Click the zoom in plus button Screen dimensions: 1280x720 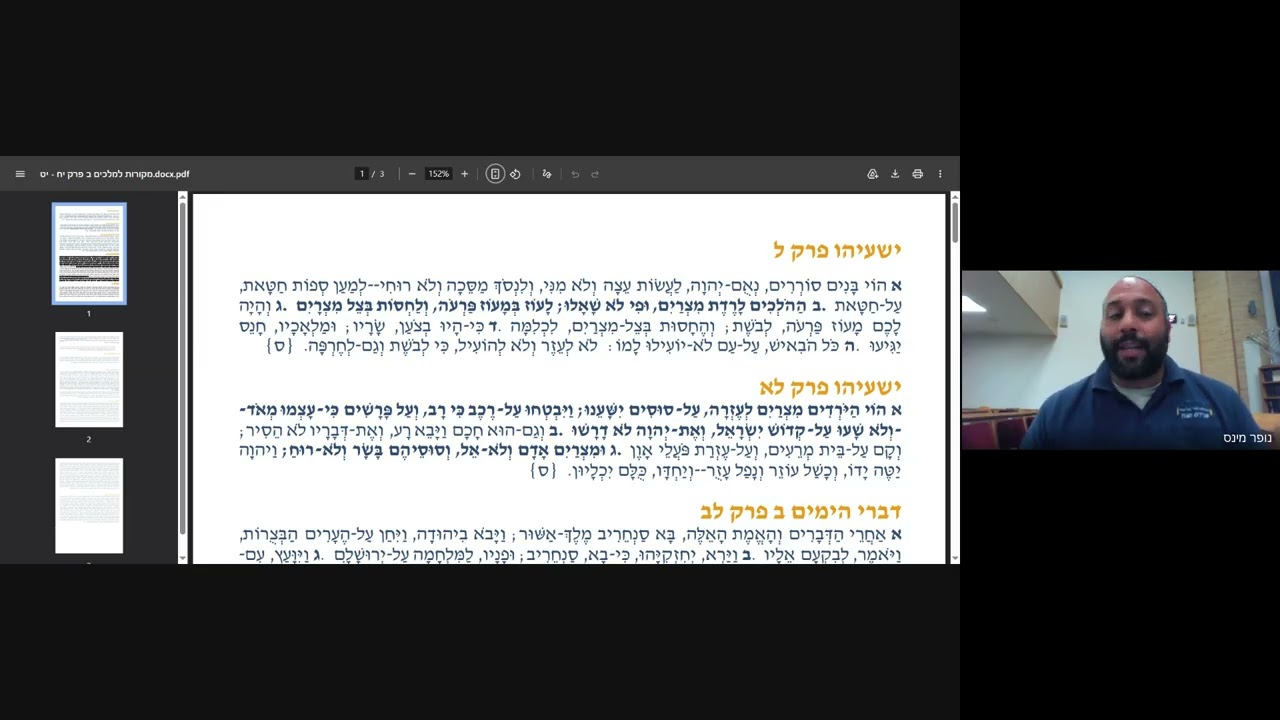464,174
